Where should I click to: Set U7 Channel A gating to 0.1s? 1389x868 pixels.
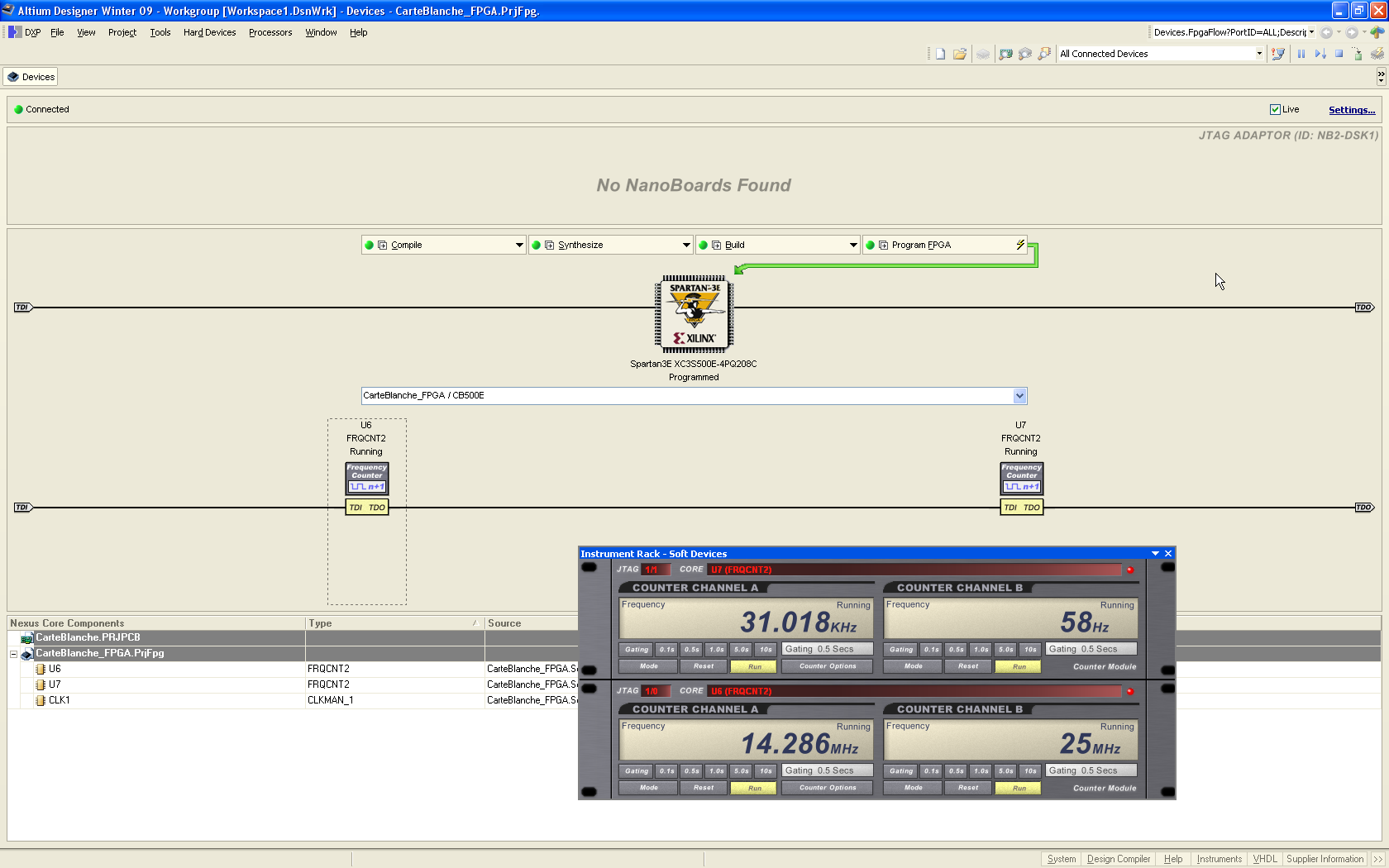click(666, 650)
